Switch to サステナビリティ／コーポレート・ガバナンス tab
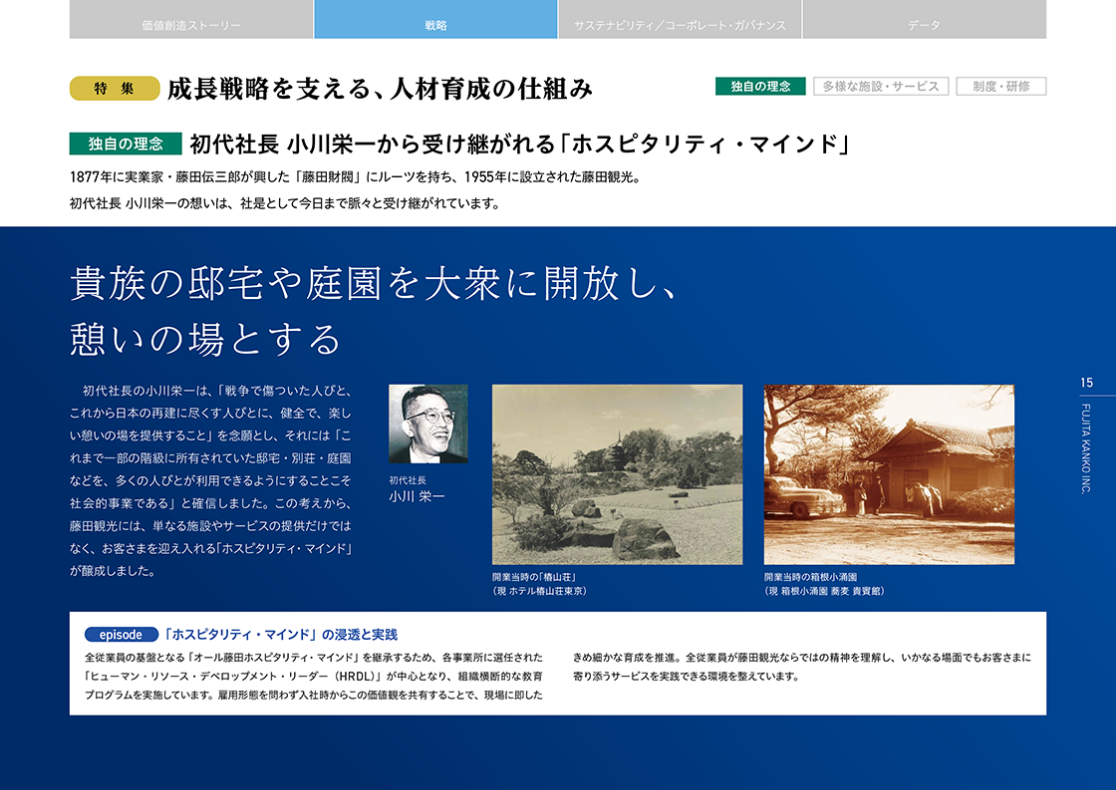Screen dimensions: 1116x790 (x=680, y=19)
